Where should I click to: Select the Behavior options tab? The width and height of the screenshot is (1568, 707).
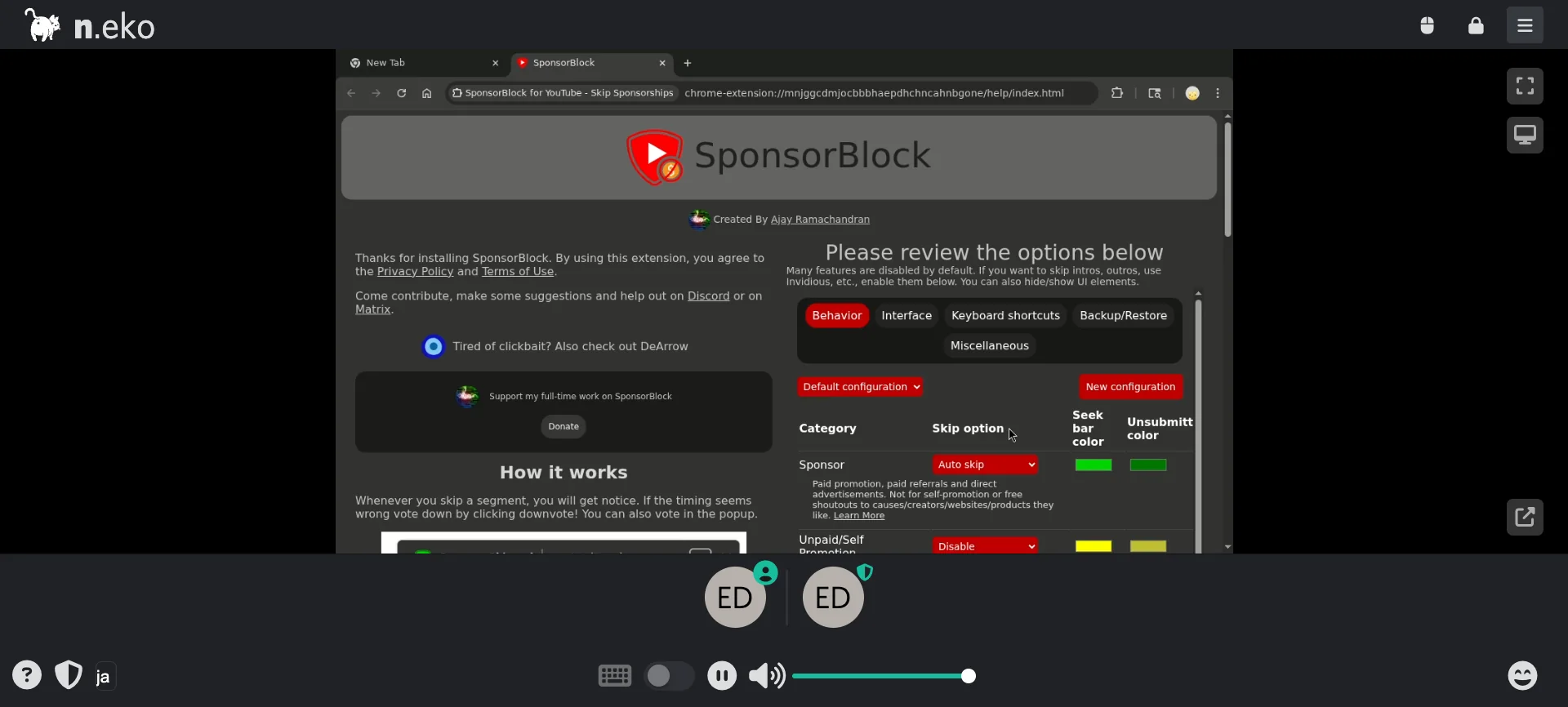coord(836,315)
